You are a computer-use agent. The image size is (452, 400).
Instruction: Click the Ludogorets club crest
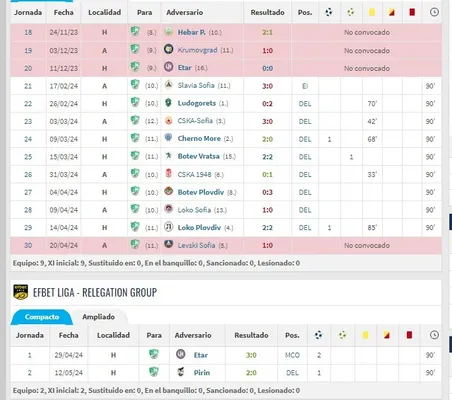tap(169, 103)
